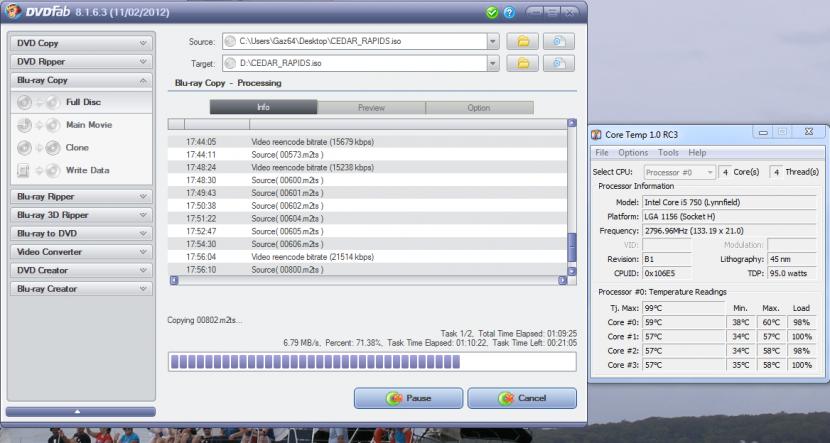The width and height of the screenshot is (830, 443).
Task: Browse for Target folder icon
Action: pyautogui.click(x=522, y=64)
